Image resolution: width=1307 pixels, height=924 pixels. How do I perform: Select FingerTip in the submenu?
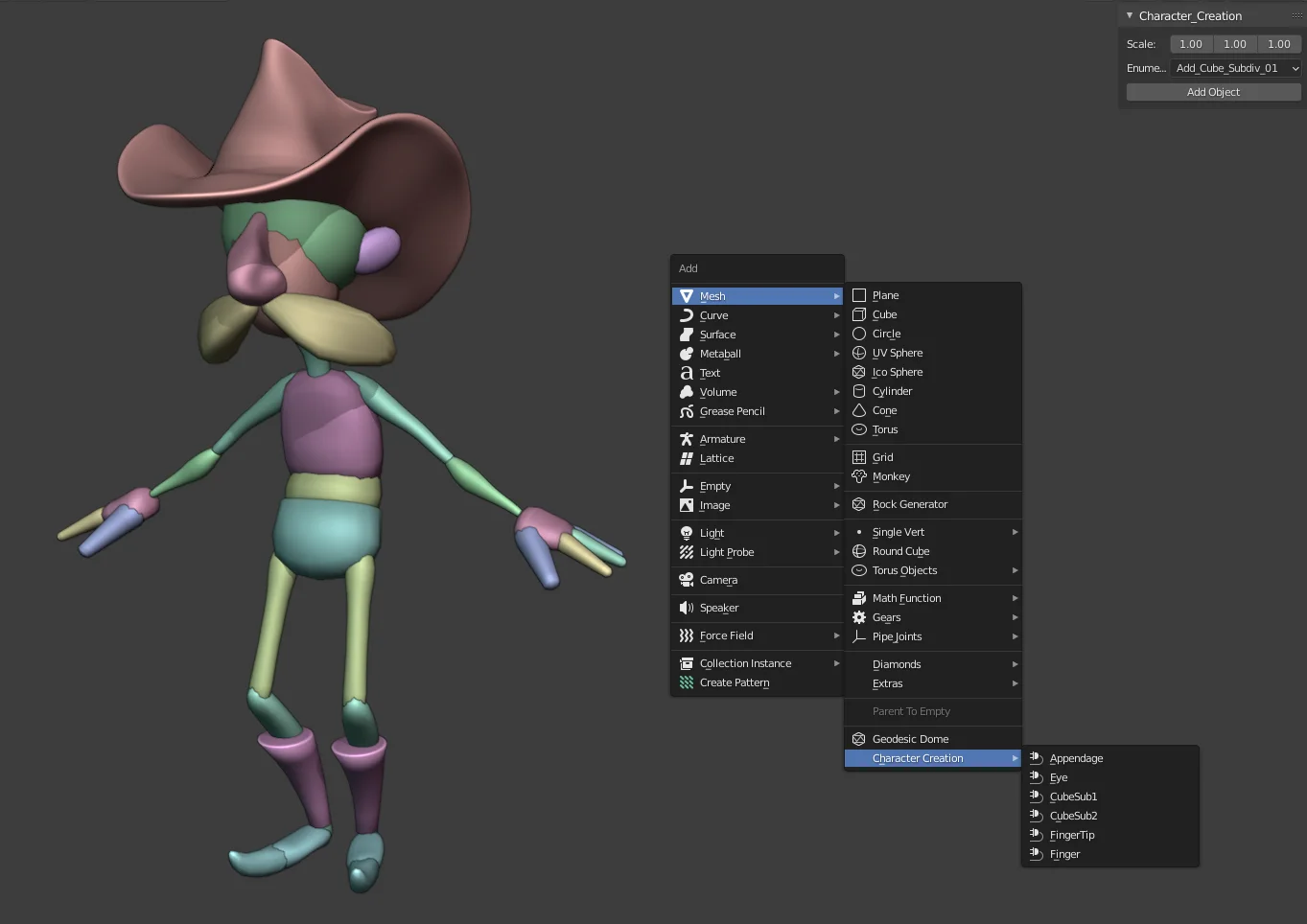(x=1072, y=835)
